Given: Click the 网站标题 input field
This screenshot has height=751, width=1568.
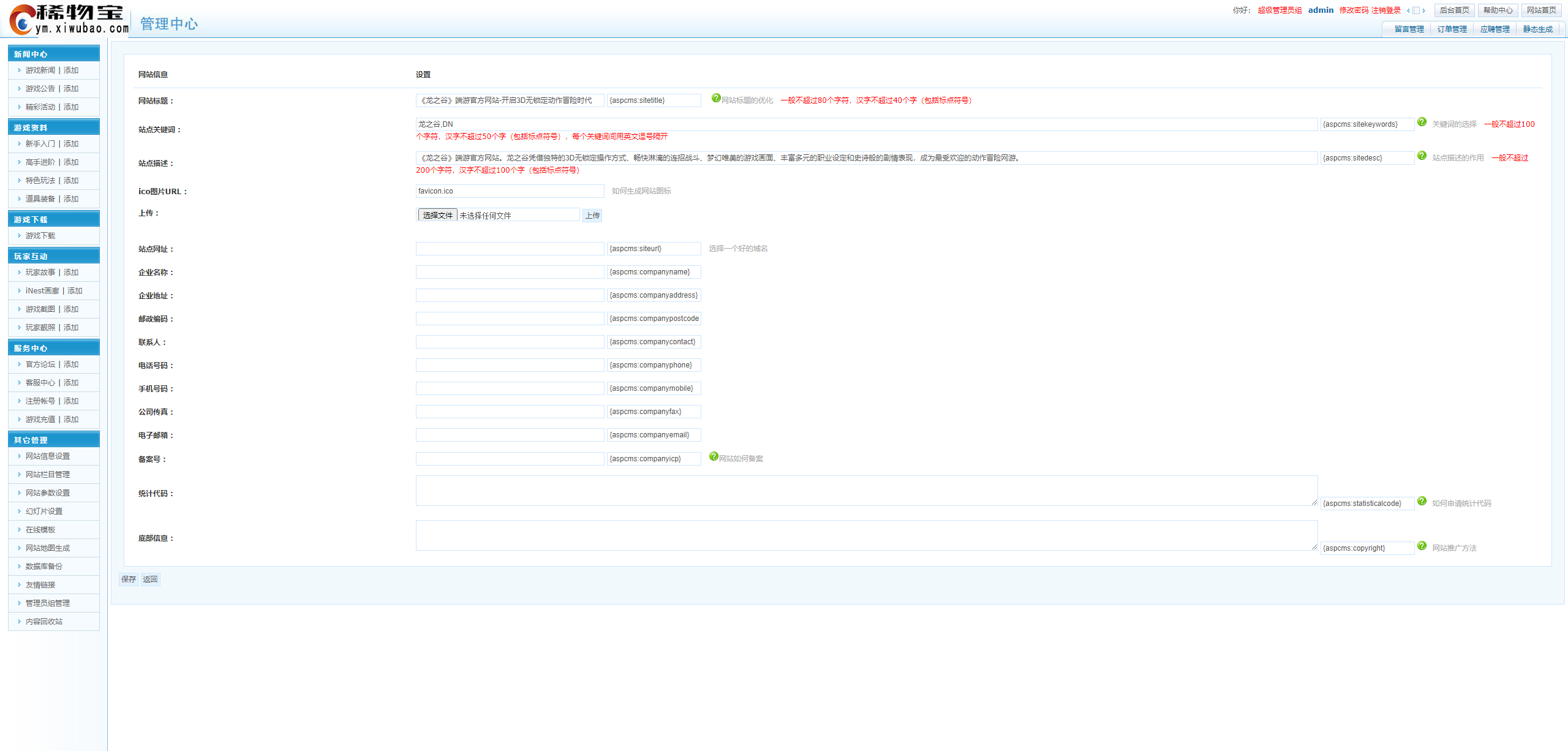Looking at the screenshot, I should pyautogui.click(x=510, y=100).
